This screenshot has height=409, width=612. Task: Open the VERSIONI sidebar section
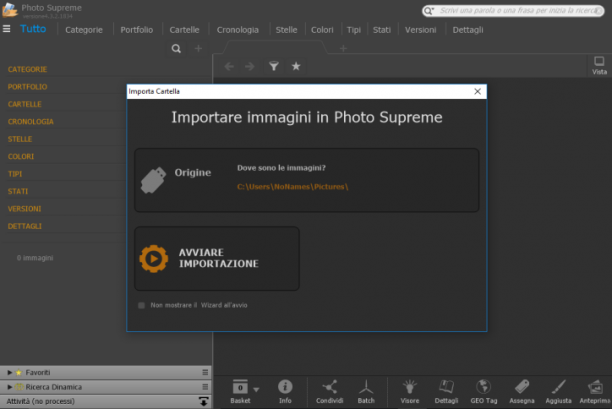coord(24,209)
